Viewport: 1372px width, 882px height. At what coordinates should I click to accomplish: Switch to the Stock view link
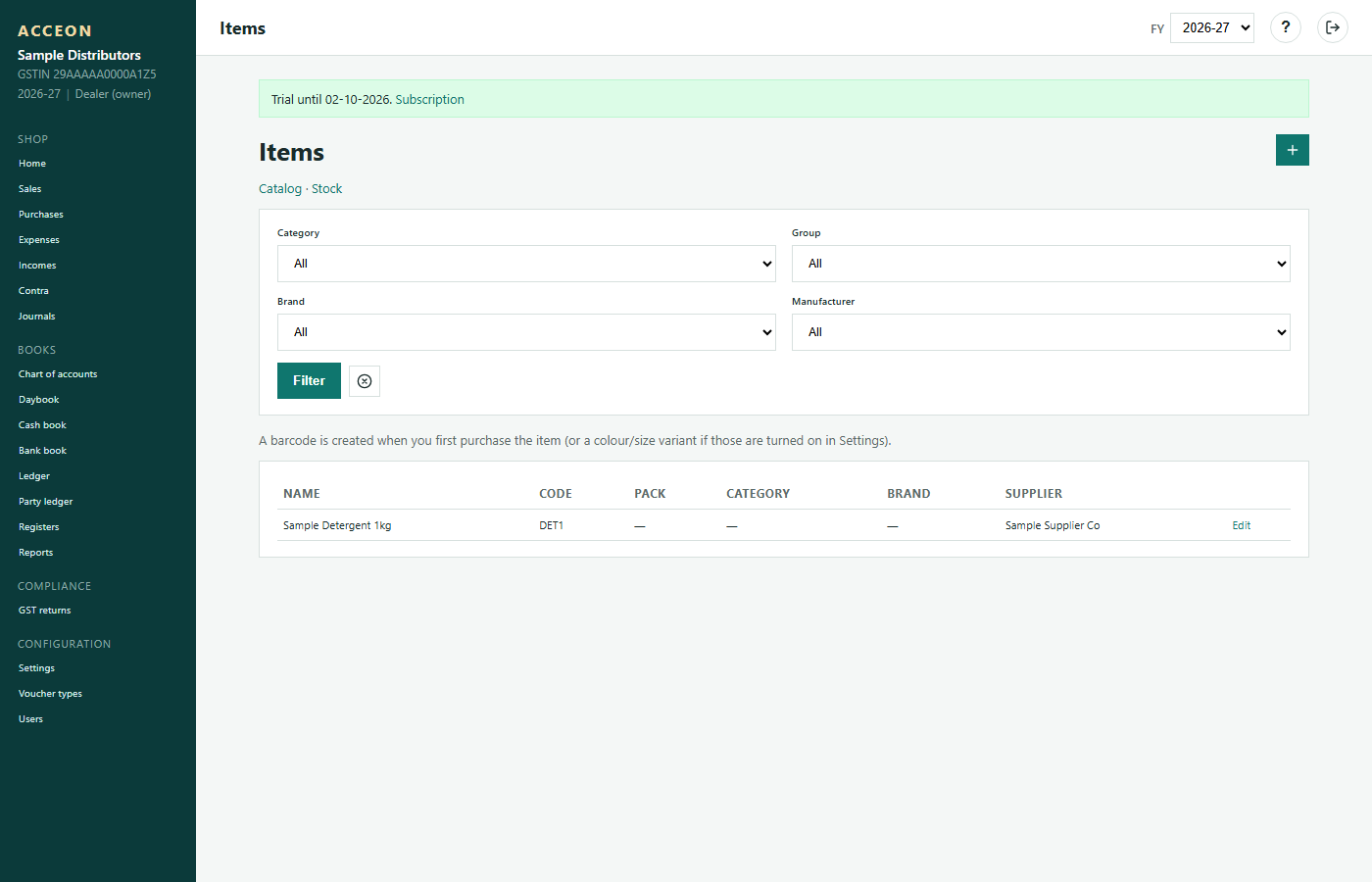pos(326,188)
